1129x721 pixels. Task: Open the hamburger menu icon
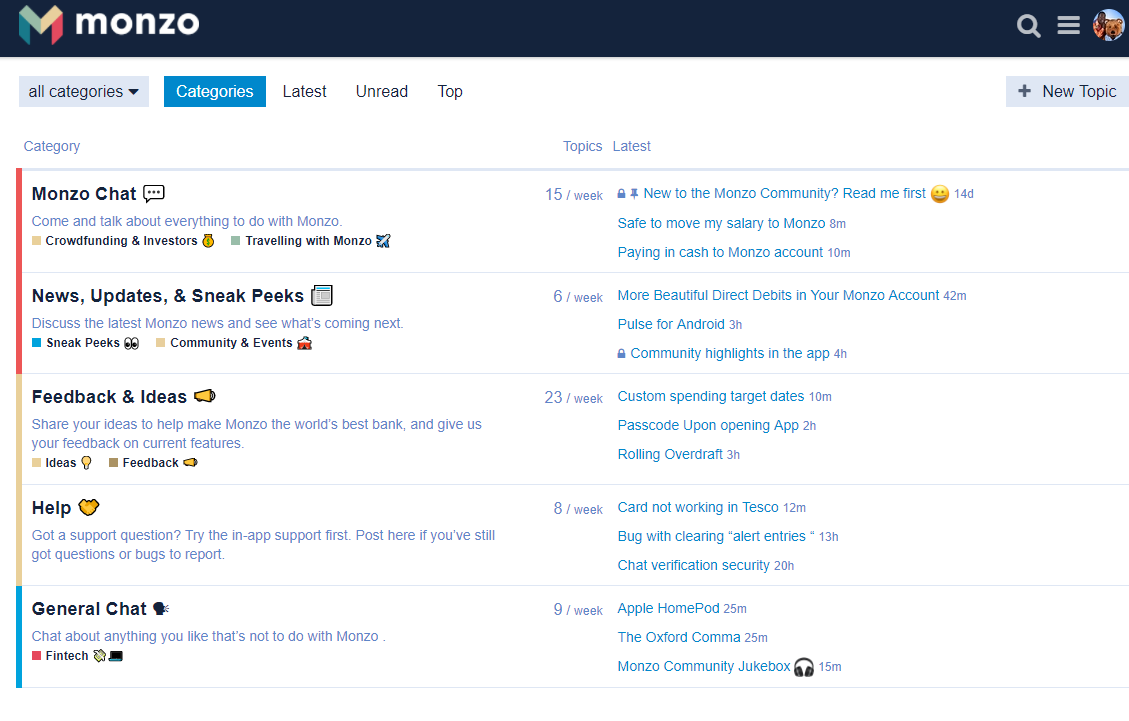(1068, 26)
